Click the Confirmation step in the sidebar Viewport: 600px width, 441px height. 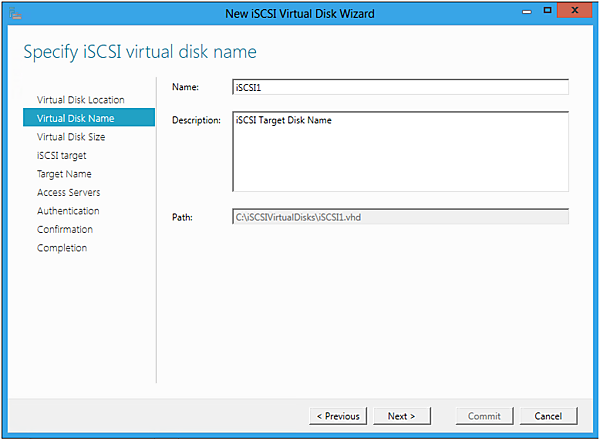point(65,229)
